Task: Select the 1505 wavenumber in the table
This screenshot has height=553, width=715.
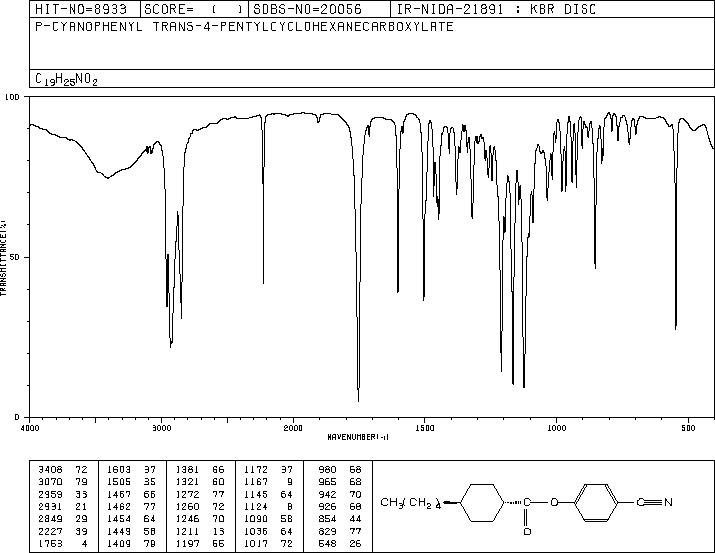Action: (119, 482)
